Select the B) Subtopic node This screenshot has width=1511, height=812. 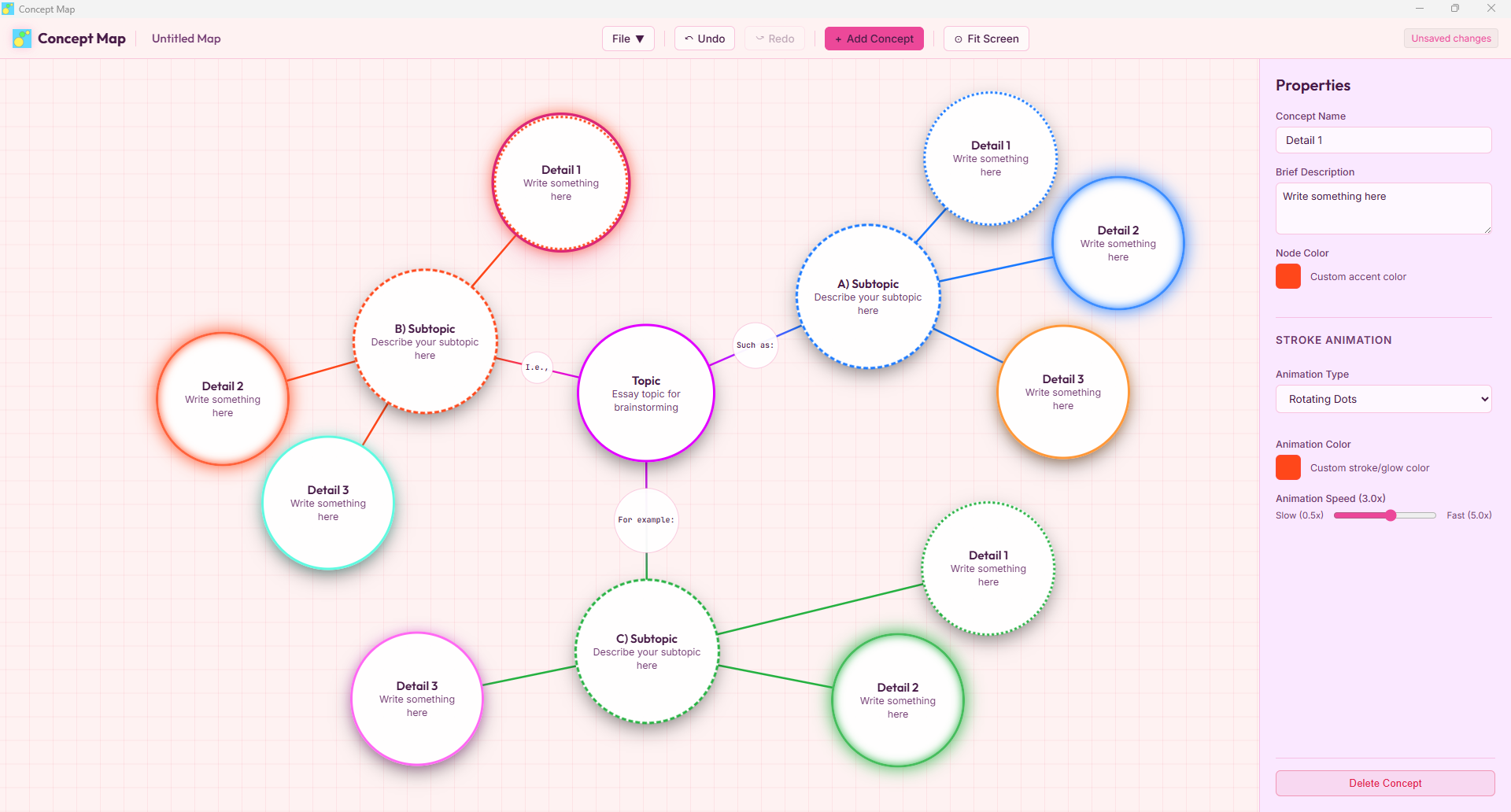425,341
